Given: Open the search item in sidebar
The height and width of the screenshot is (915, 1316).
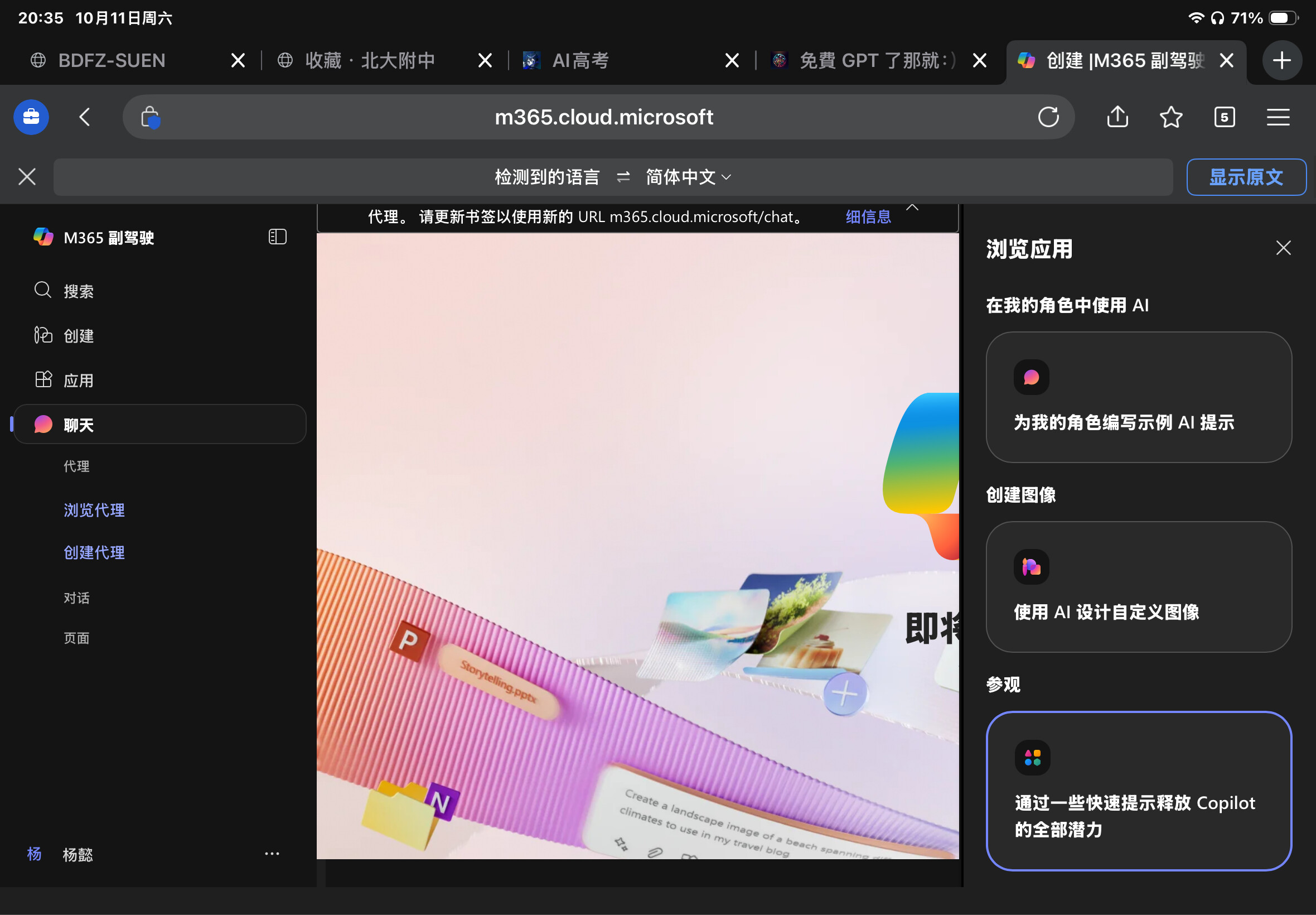Looking at the screenshot, I should 78,291.
